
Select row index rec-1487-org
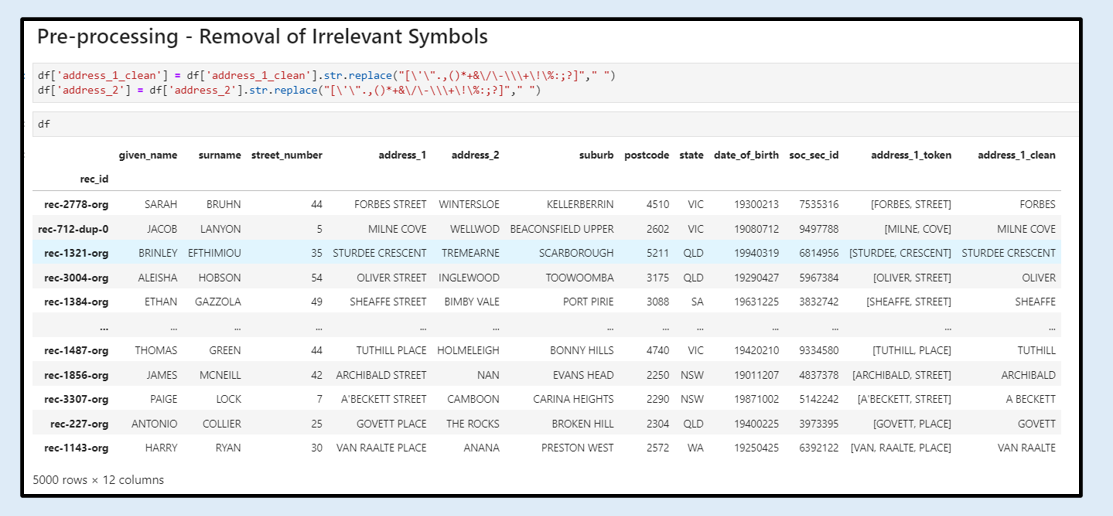(x=76, y=350)
